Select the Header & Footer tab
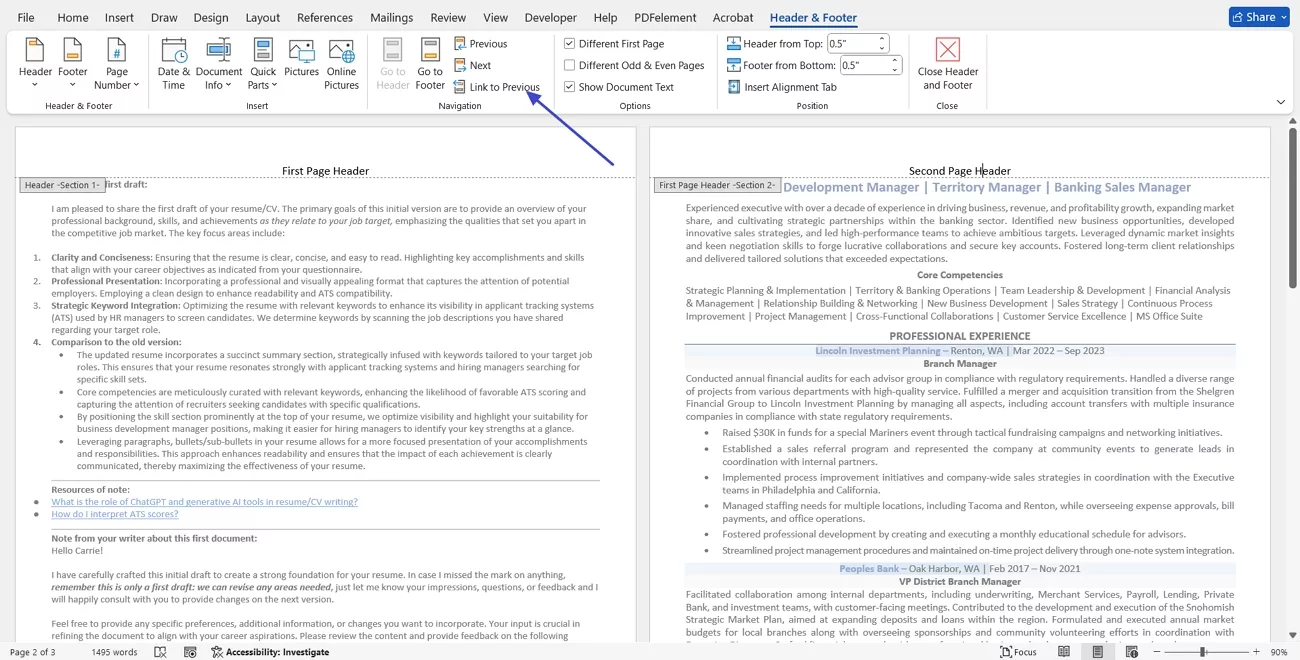1300x660 pixels. [x=813, y=18]
